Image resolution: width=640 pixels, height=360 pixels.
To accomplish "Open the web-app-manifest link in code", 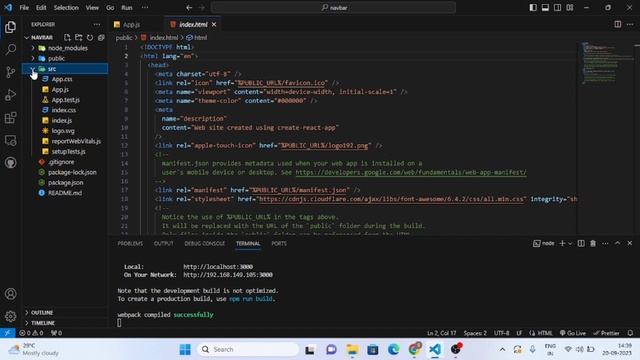I will click(411, 172).
